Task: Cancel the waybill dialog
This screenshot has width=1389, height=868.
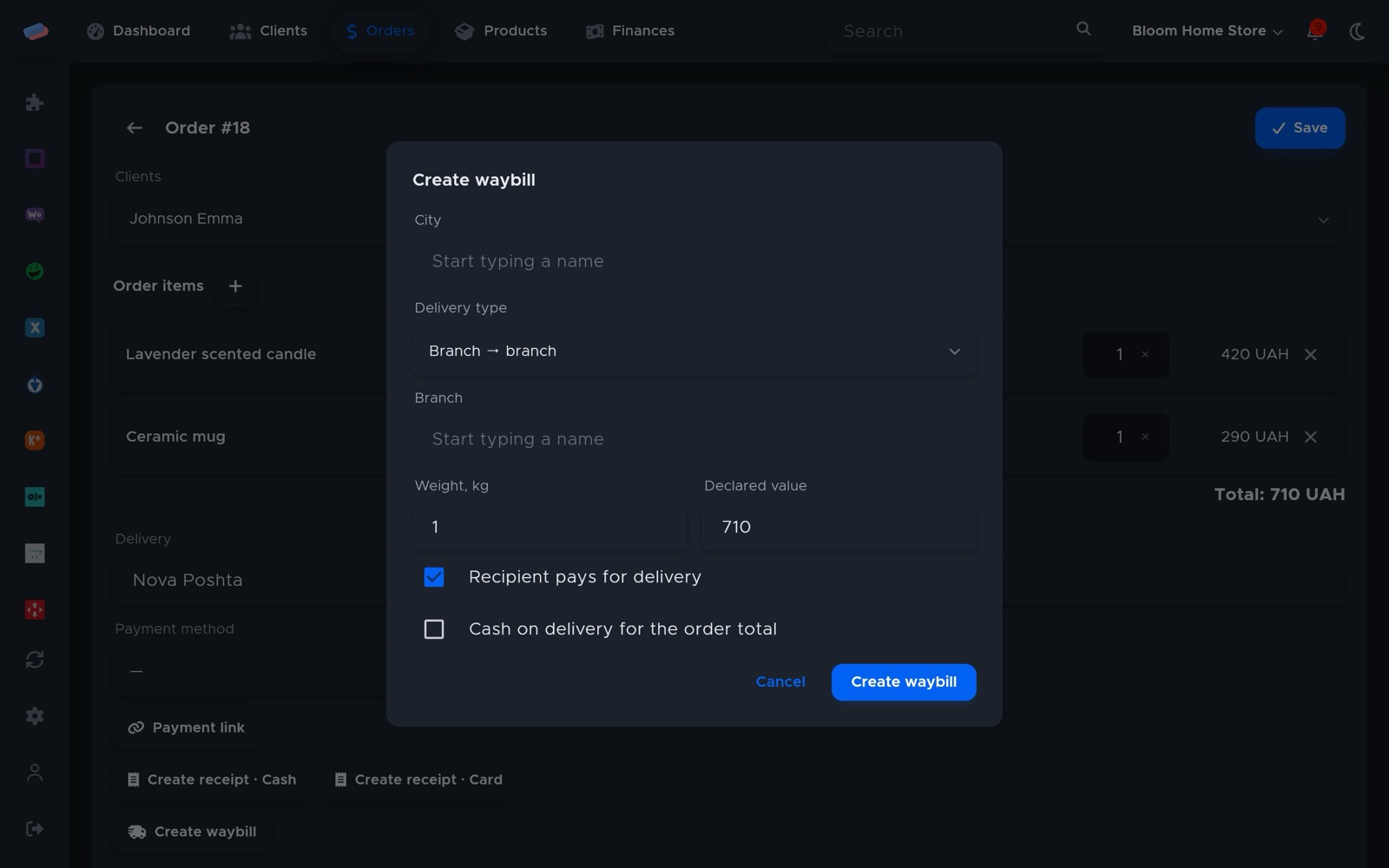Action: 780,682
